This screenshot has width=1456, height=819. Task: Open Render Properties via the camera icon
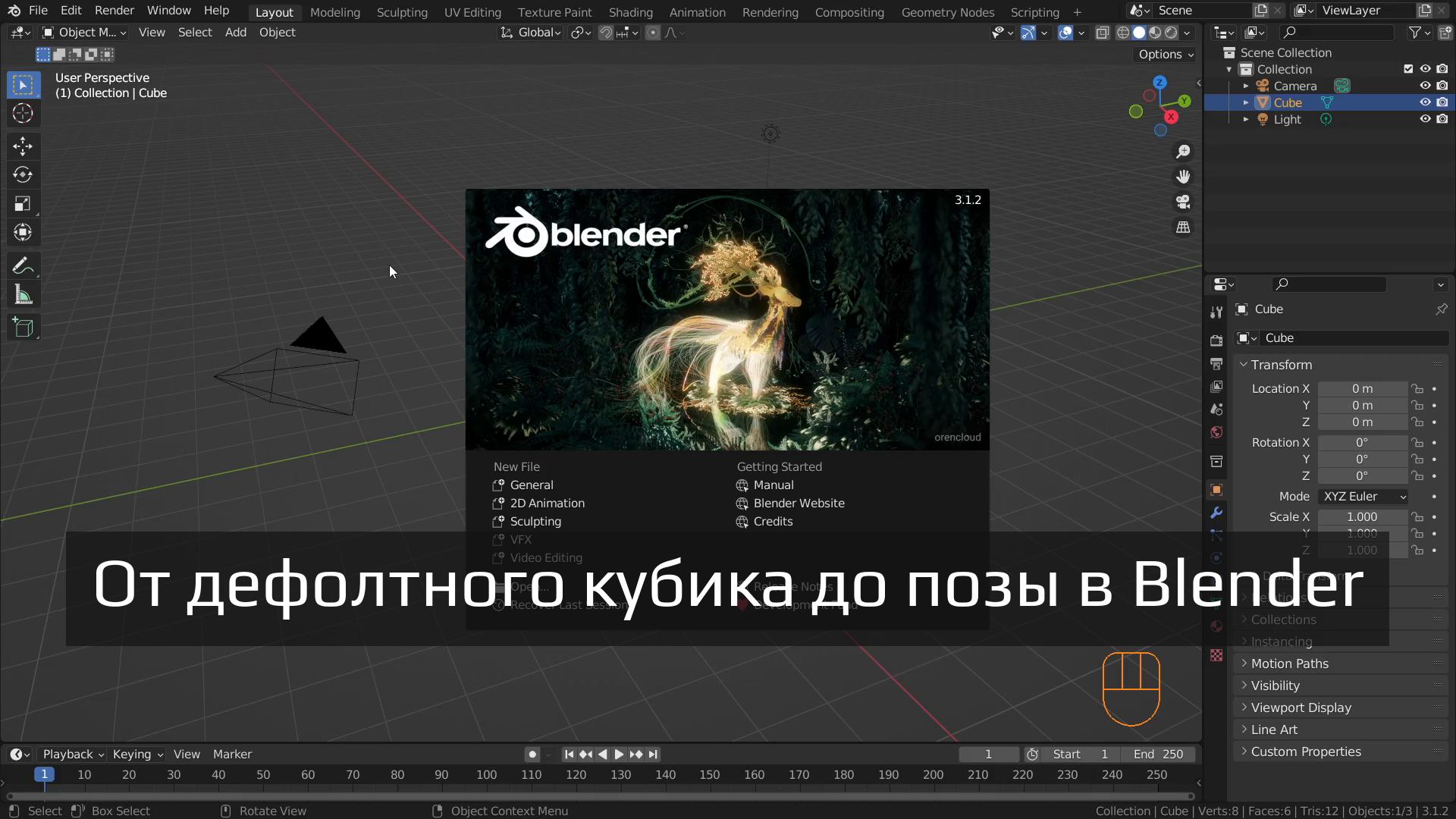pyautogui.click(x=1216, y=340)
